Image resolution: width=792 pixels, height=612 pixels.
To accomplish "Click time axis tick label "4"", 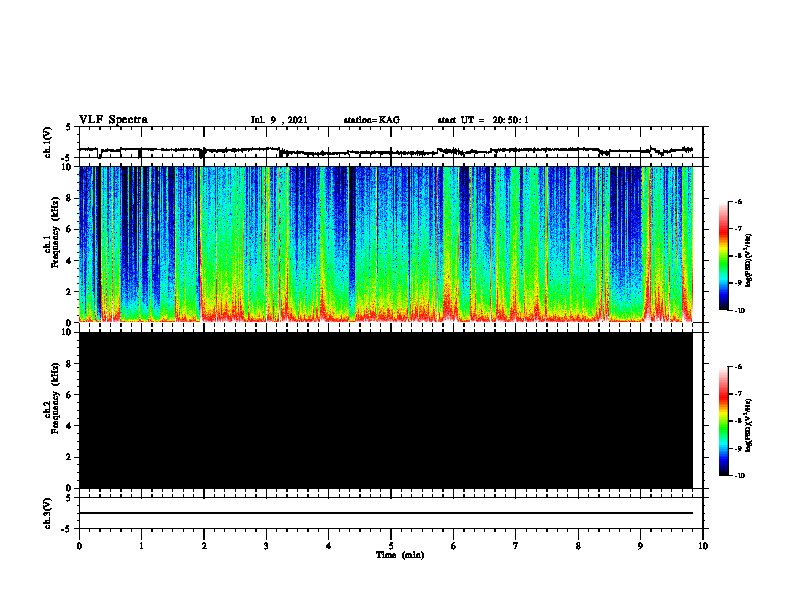I will (x=329, y=546).
